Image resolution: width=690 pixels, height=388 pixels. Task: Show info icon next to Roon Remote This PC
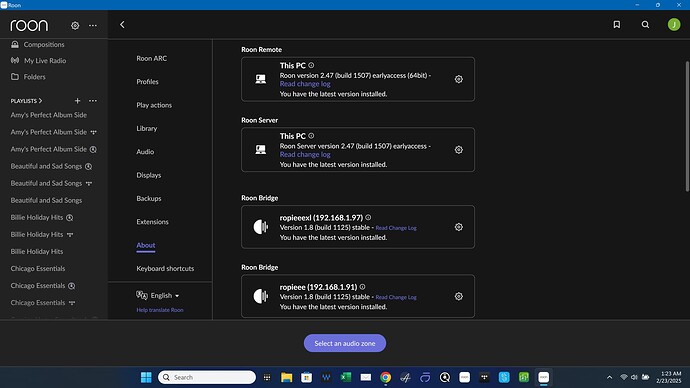[311, 65]
